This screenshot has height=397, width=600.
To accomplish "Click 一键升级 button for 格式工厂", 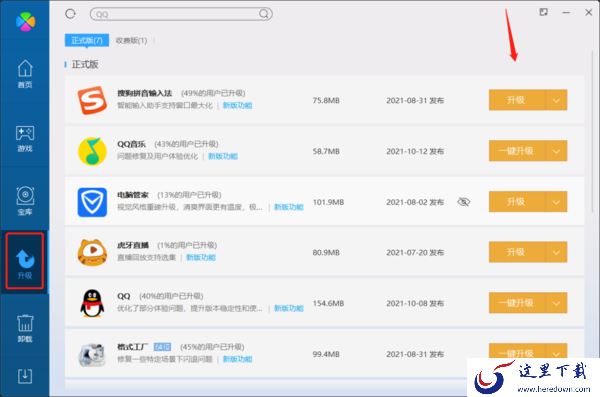I will [517, 352].
